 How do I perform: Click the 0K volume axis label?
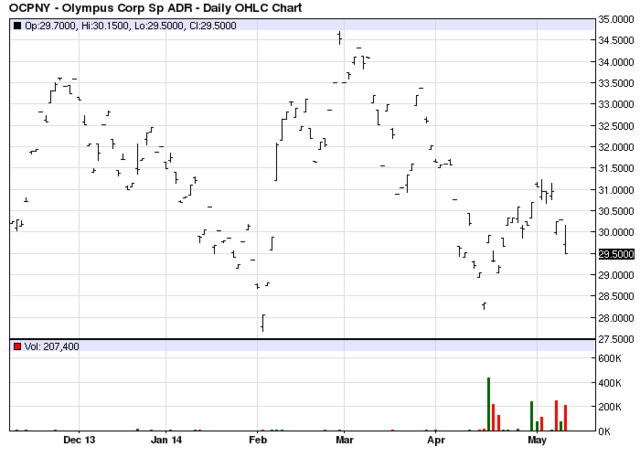click(x=604, y=432)
